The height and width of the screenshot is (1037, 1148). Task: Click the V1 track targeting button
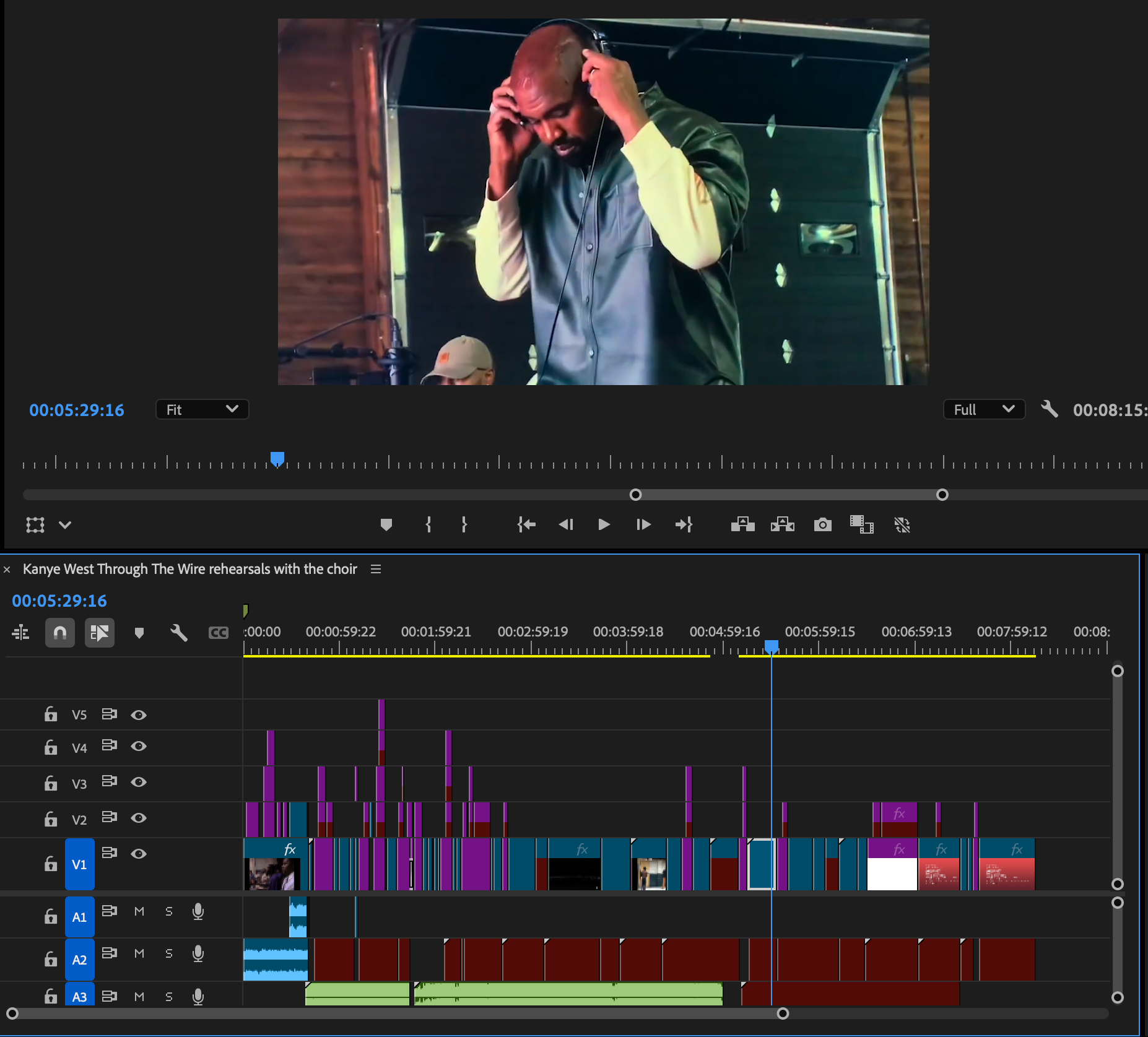(79, 864)
